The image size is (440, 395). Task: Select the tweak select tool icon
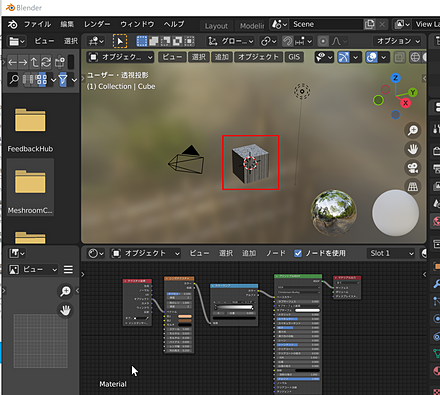(x=120, y=41)
